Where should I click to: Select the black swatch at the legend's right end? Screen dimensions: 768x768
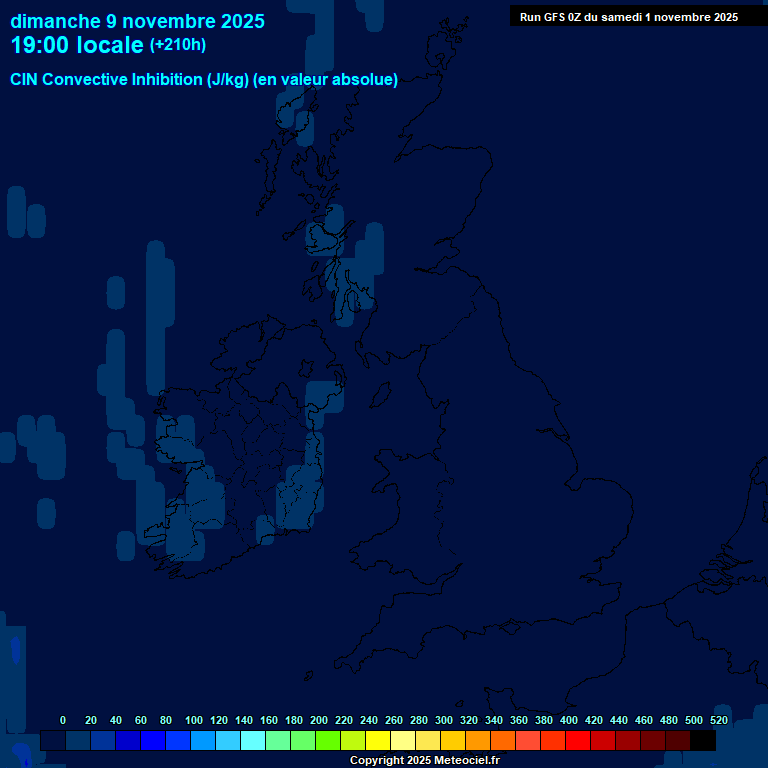(703, 741)
